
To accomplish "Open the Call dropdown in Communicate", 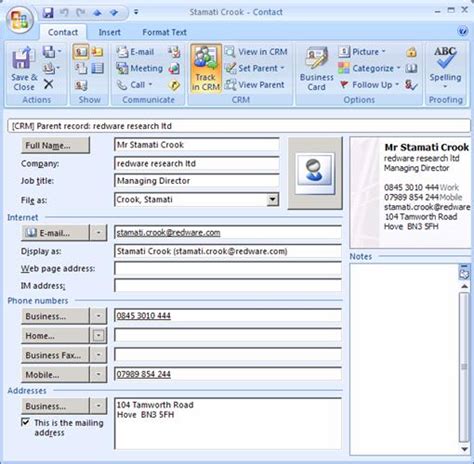I will 134,85.
